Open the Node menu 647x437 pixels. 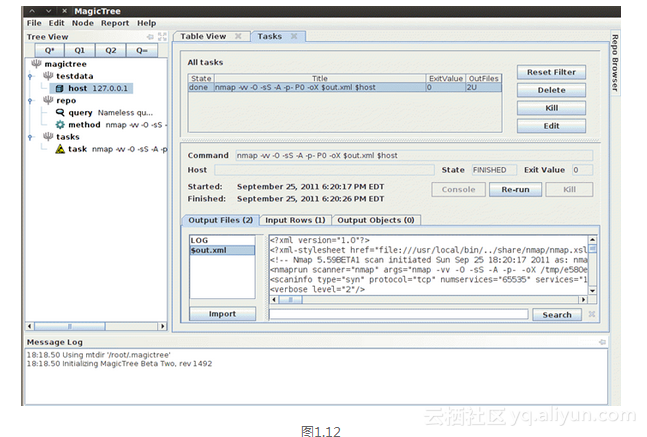tap(83, 23)
